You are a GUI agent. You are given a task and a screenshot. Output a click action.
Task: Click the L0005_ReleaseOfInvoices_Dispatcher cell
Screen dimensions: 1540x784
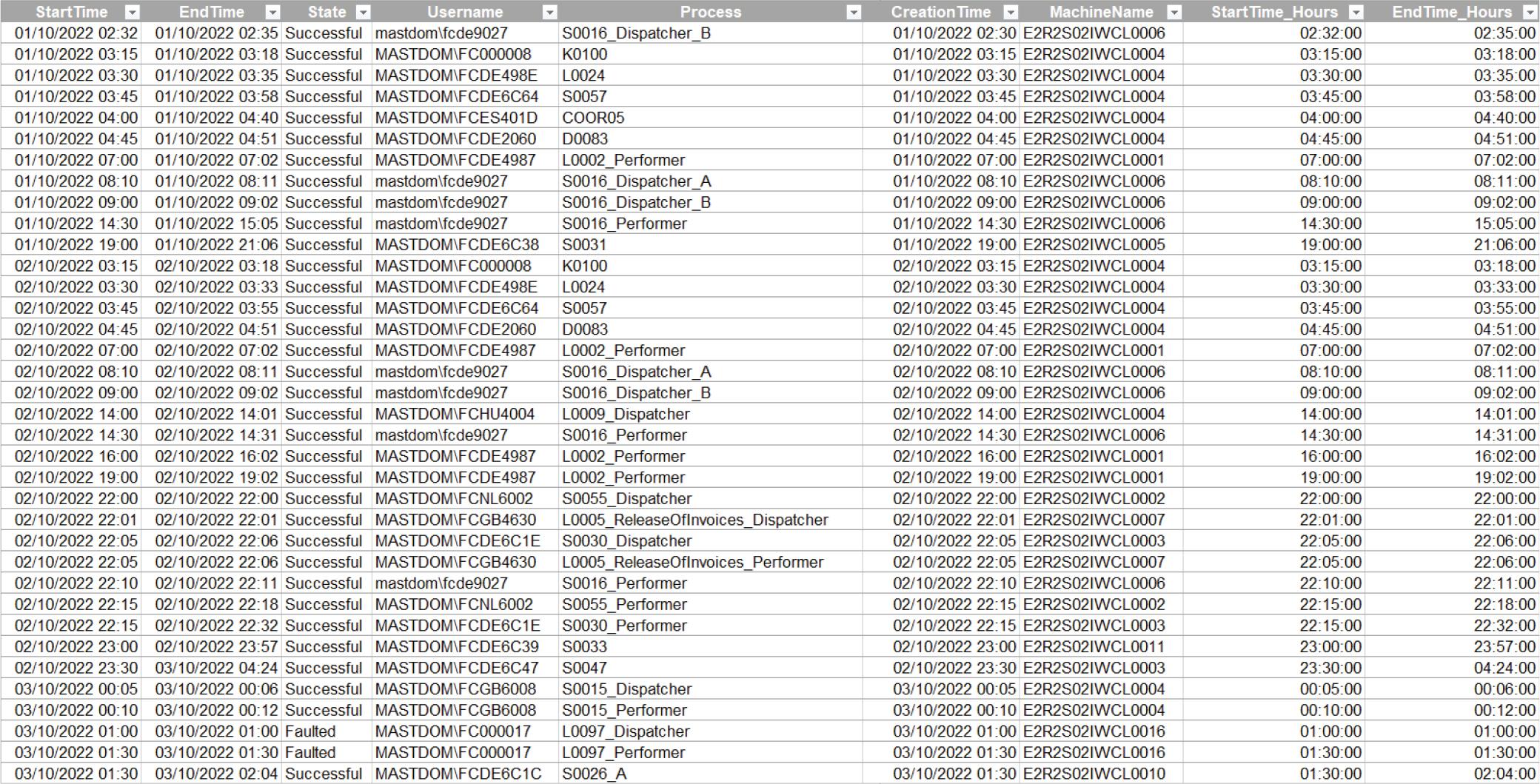(694, 520)
